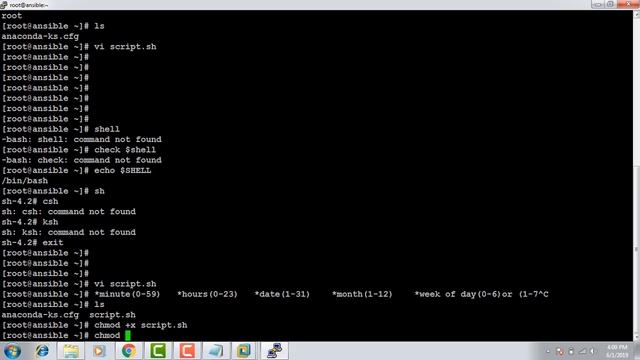The width and height of the screenshot is (640, 360).
Task: Click the green cursor after 'chmod'
Action: (x=128, y=336)
